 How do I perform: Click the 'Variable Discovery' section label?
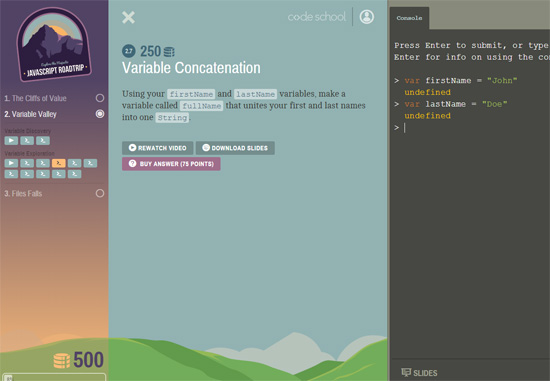pyautogui.click(x=28, y=131)
